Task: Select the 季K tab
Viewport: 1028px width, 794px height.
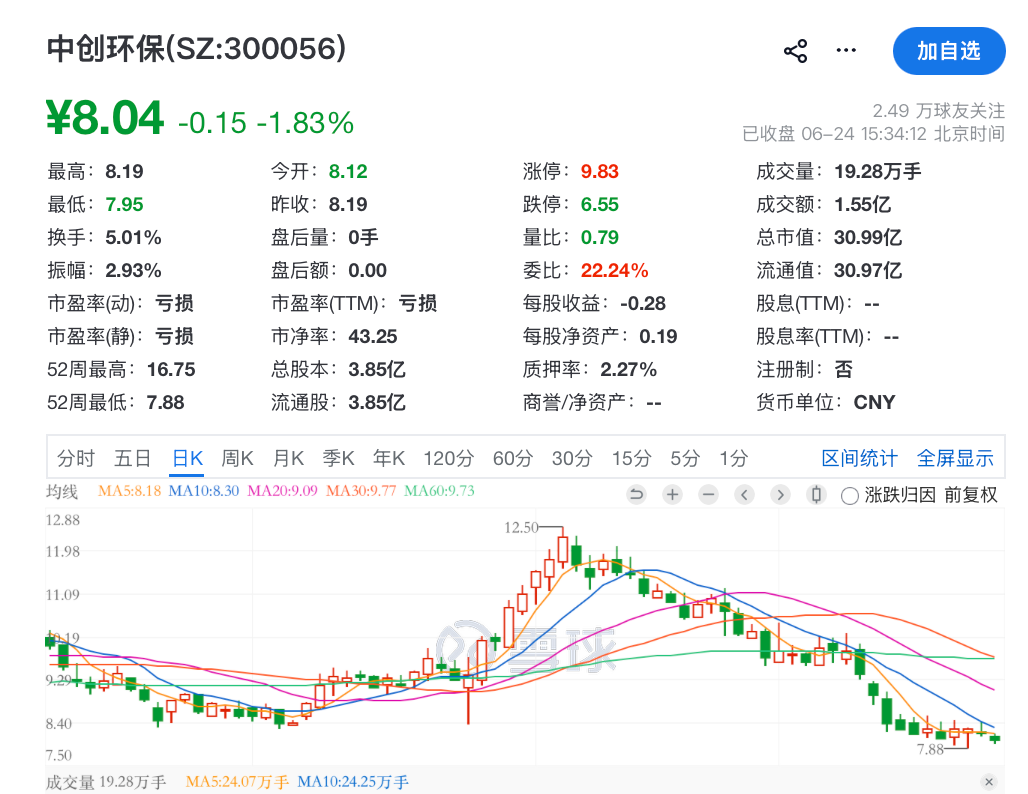Action: [x=338, y=458]
